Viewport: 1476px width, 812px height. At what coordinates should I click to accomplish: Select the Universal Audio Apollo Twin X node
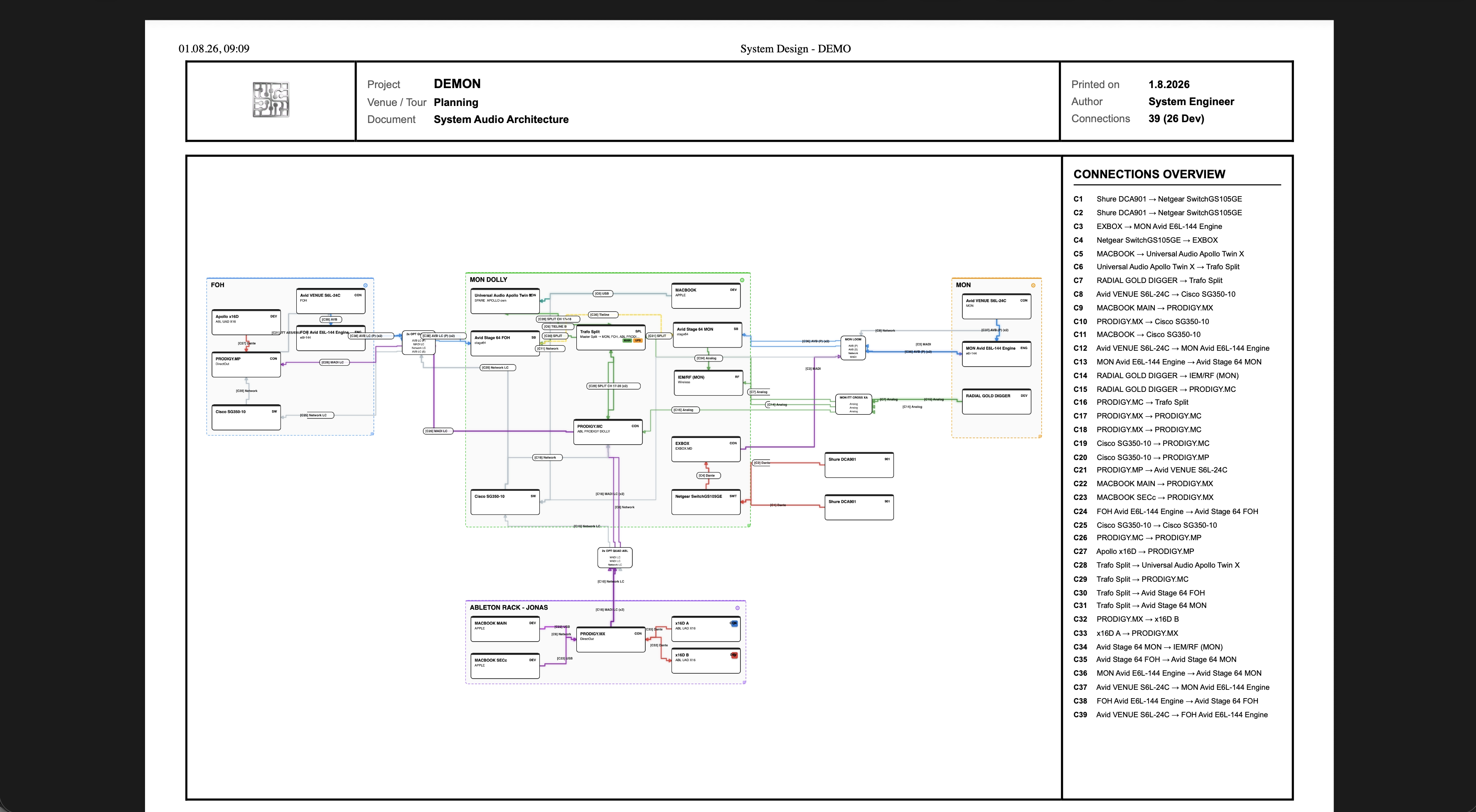point(505,301)
